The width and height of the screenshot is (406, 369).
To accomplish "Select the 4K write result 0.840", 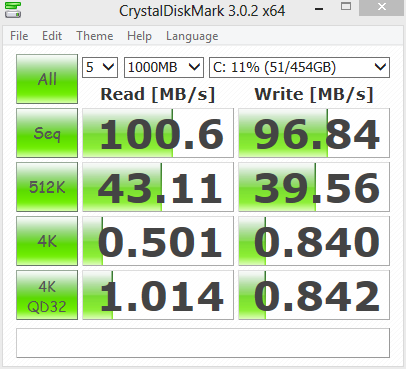I will tap(314, 241).
